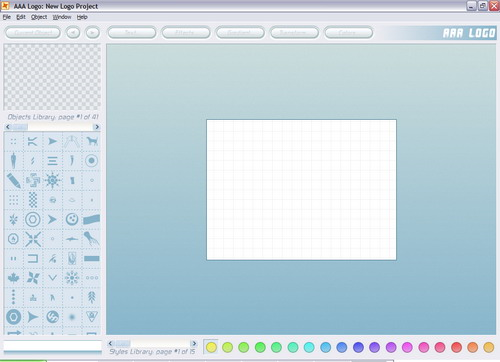
Task: Pick the square dot-grid shape
Action: (13, 200)
